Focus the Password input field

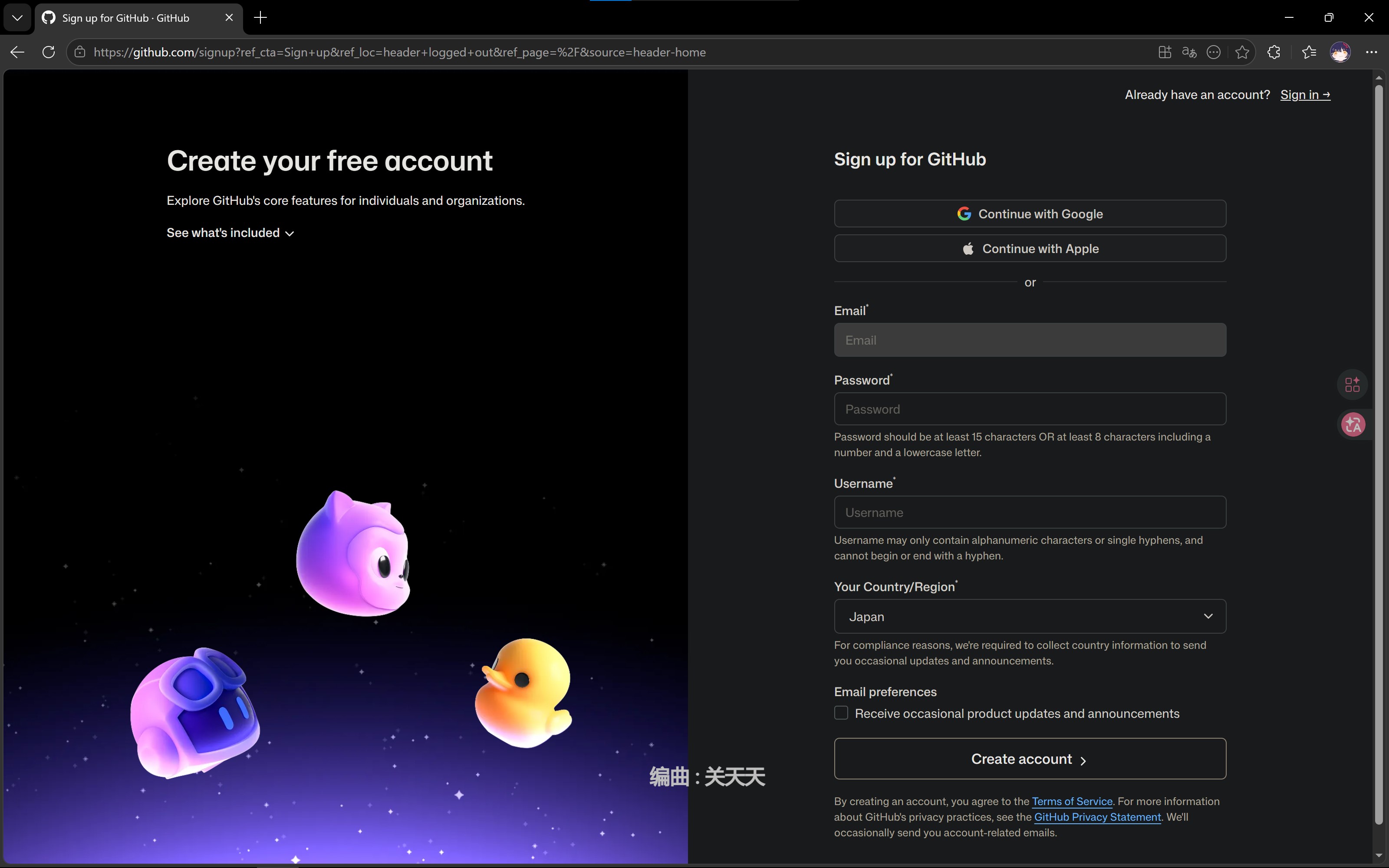pyautogui.click(x=1030, y=409)
